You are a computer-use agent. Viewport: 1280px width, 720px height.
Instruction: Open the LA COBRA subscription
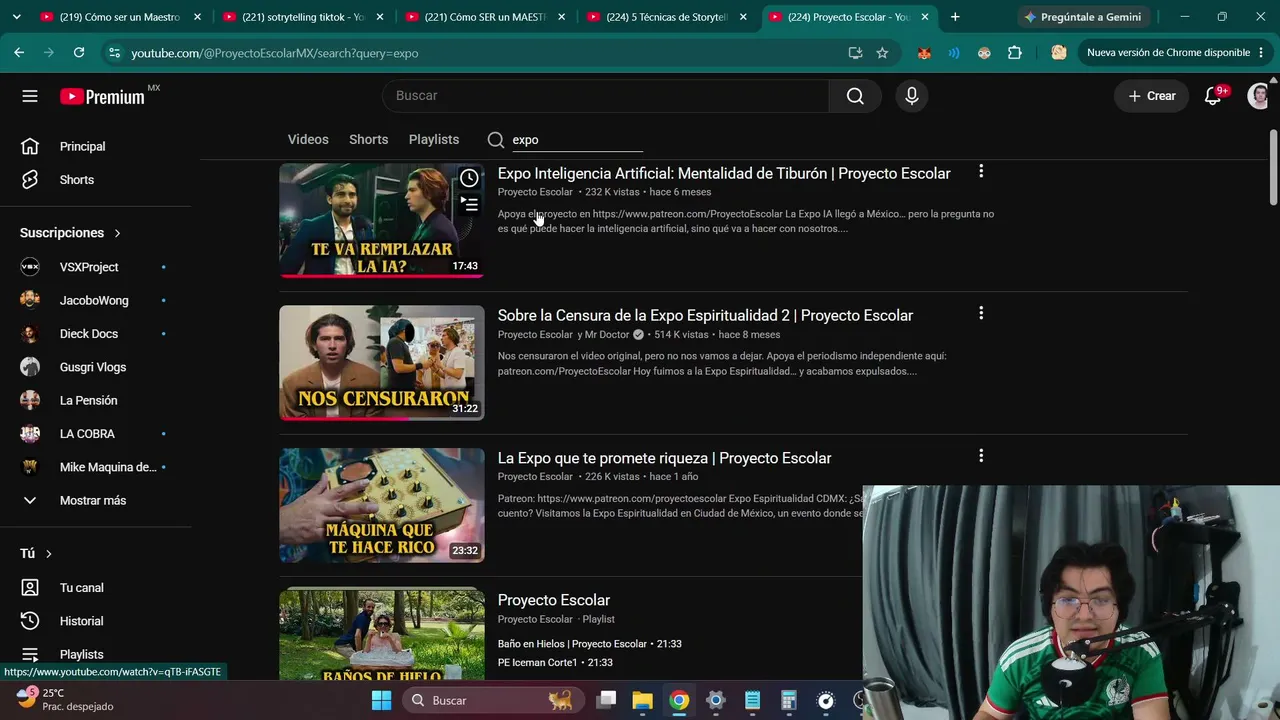click(x=87, y=434)
